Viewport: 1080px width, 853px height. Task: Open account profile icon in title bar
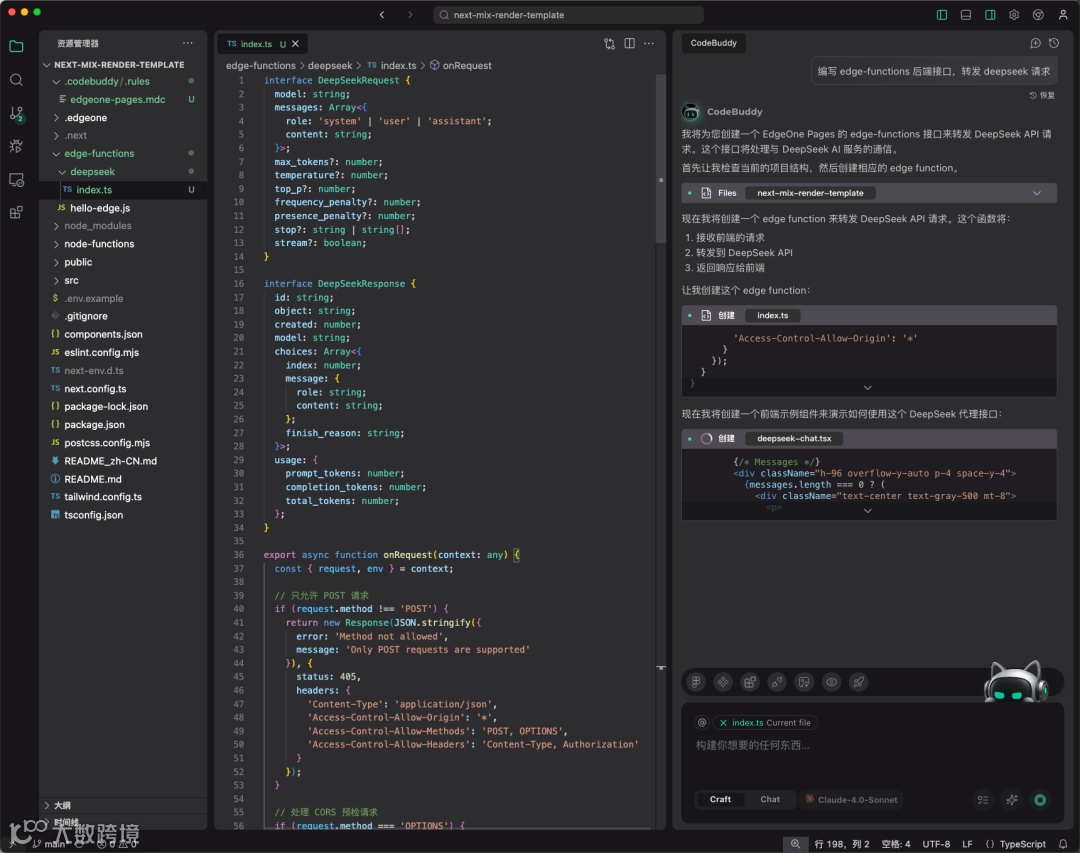pyautogui.click(x=1063, y=14)
